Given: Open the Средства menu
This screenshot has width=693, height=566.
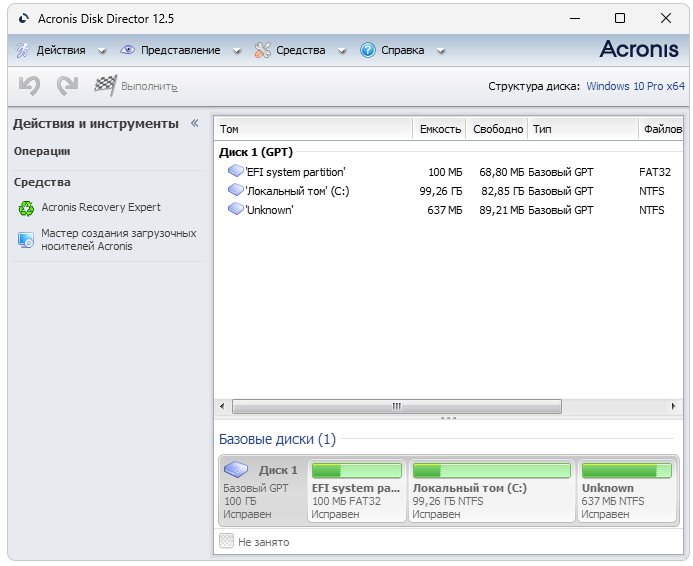Looking at the screenshot, I should click(x=301, y=50).
